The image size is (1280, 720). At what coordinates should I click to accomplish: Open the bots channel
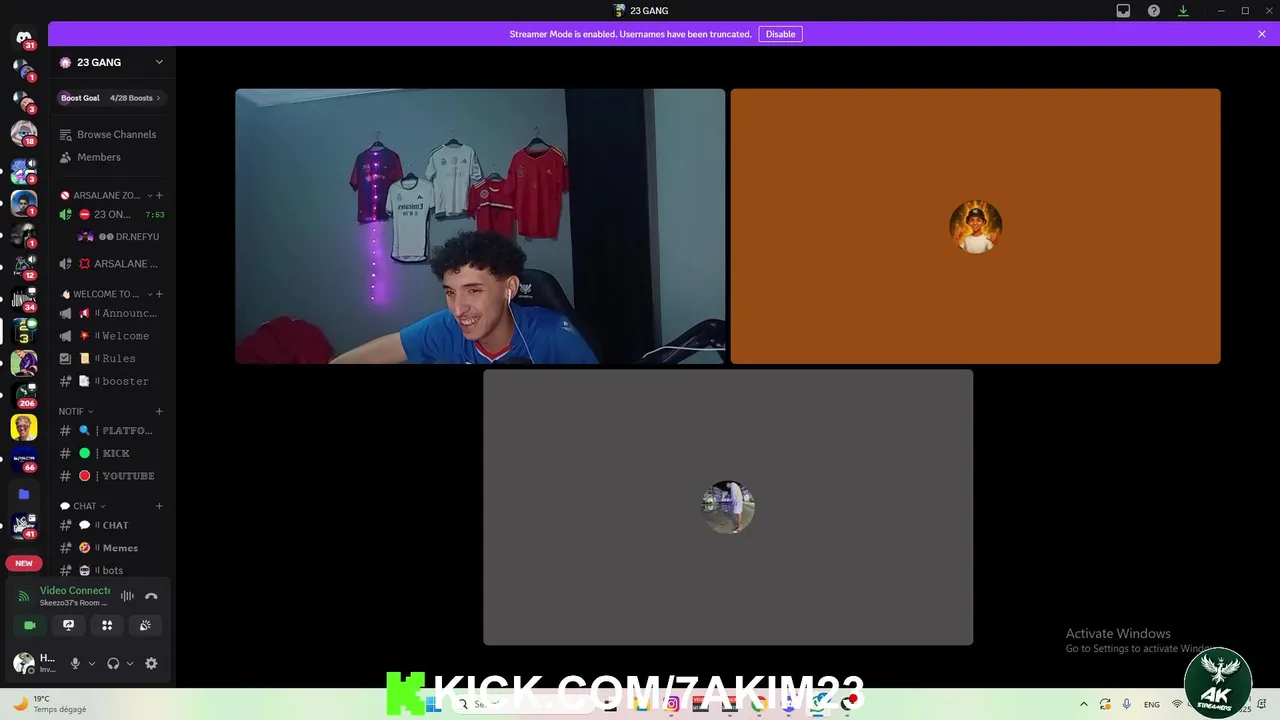coord(111,570)
